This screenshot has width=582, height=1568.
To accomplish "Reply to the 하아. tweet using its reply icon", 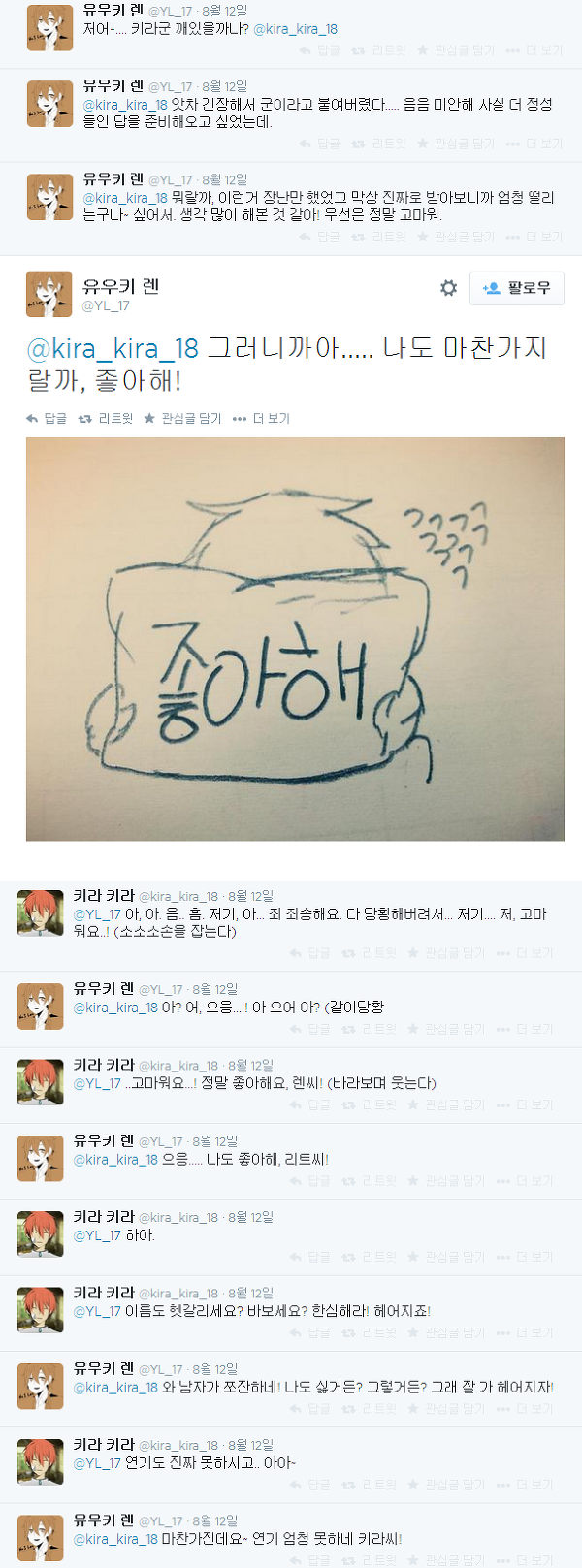I will click(x=296, y=1257).
